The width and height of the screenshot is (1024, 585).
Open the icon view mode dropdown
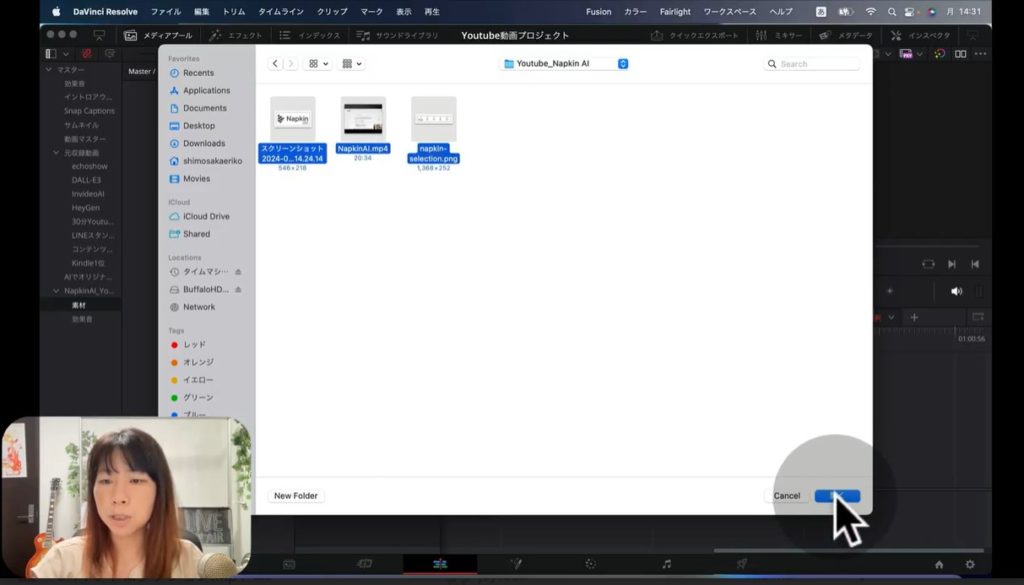coord(319,63)
